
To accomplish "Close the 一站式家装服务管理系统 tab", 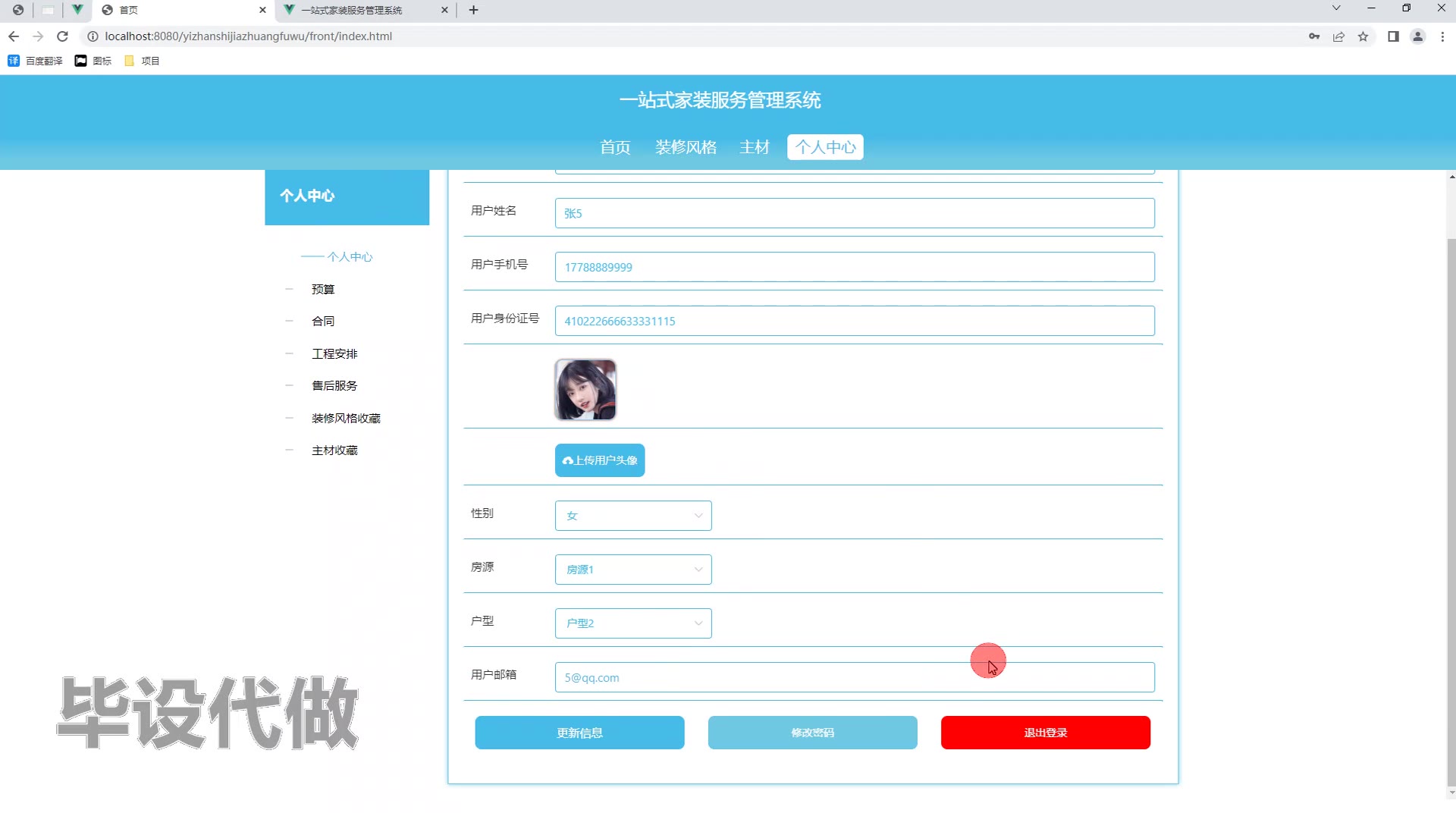I will pyautogui.click(x=444, y=10).
